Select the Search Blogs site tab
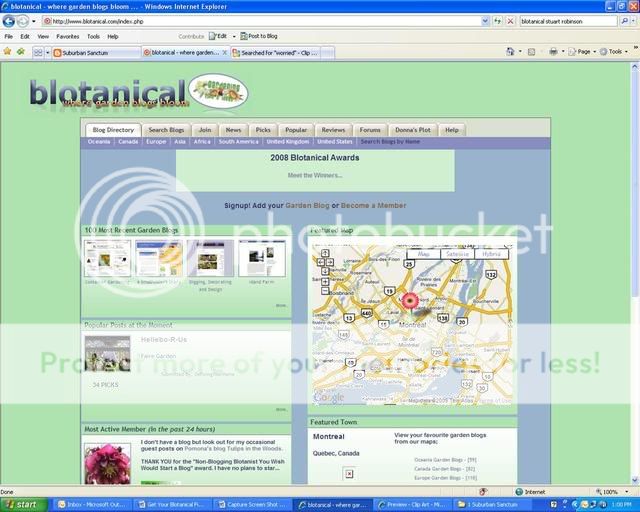This screenshot has width=640, height=512. click(166, 130)
